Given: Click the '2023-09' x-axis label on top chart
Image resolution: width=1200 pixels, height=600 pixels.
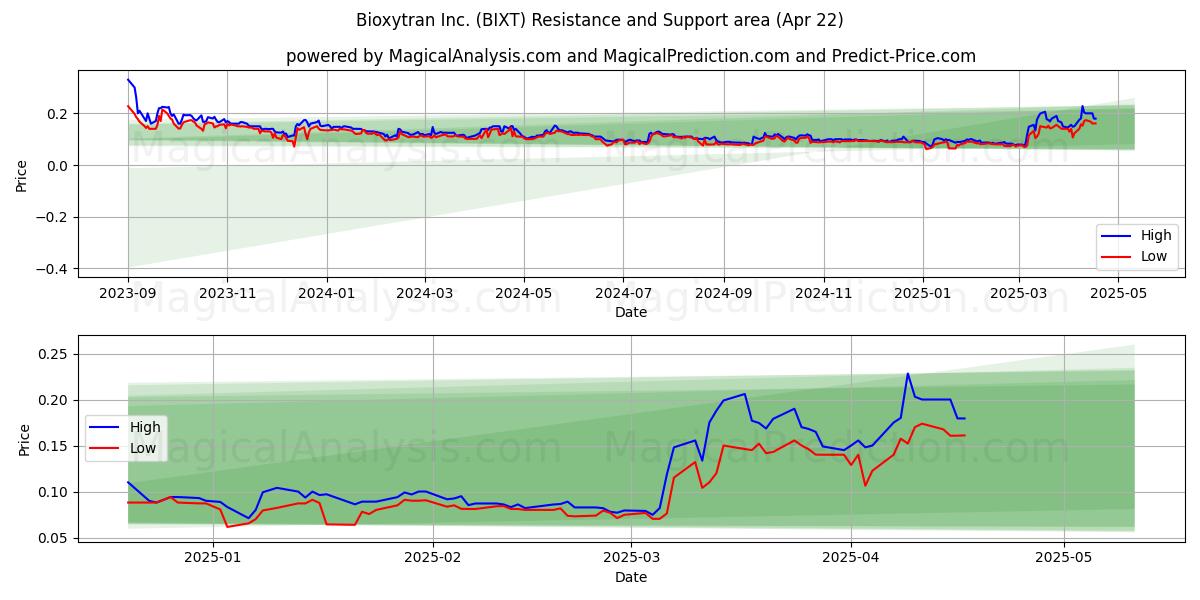Looking at the screenshot, I should click(128, 294).
